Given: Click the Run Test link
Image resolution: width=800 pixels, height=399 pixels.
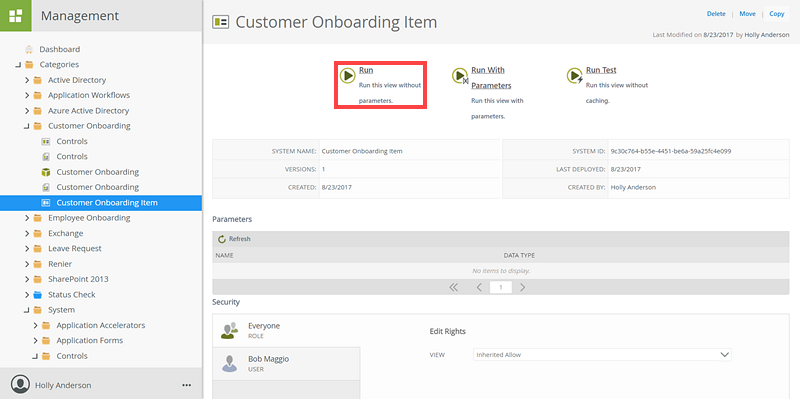Looking at the screenshot, I should [601, 70].
